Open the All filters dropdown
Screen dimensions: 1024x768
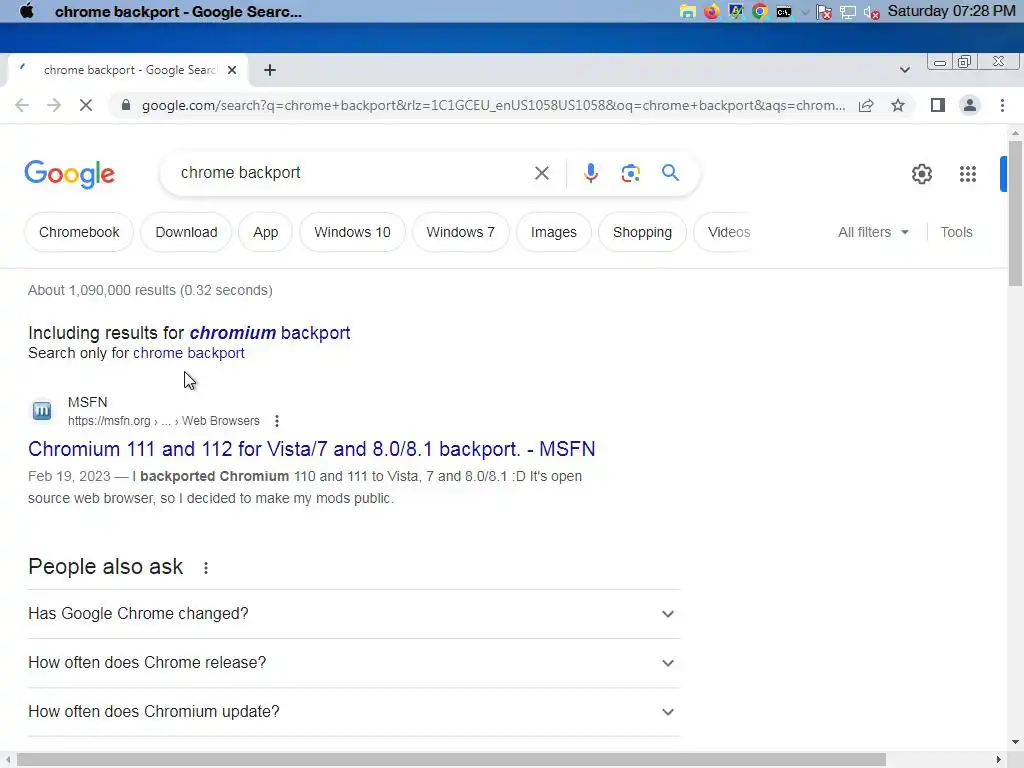[873, 232]
